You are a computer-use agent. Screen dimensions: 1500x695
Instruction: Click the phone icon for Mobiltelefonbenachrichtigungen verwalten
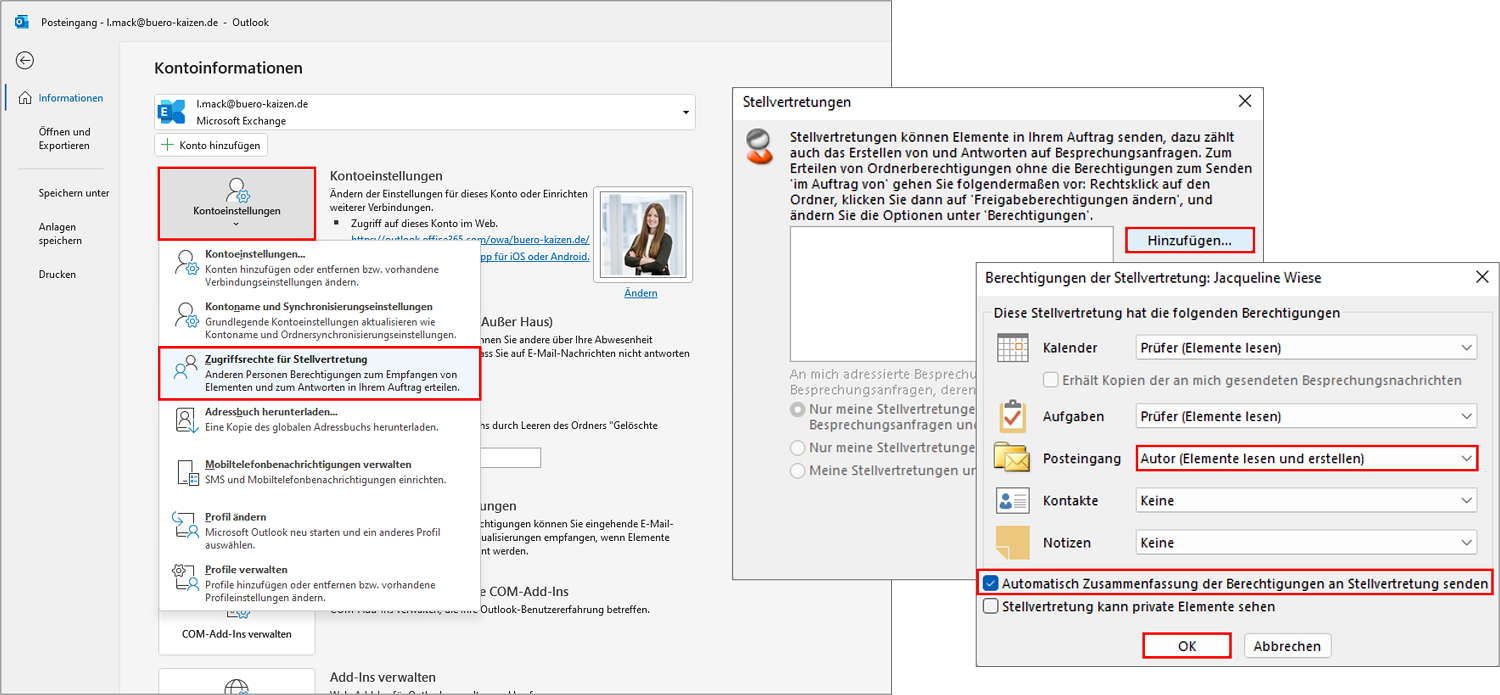[x=187, y=472]
